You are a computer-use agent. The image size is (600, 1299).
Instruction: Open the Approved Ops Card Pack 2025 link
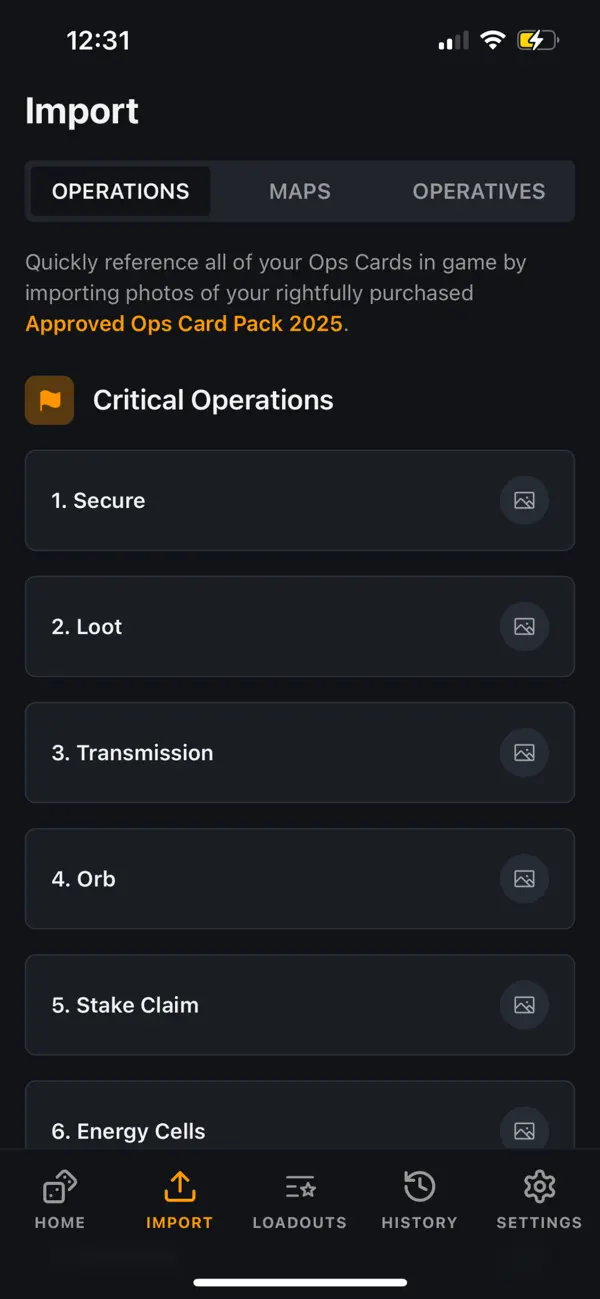(x=184, y=324)
